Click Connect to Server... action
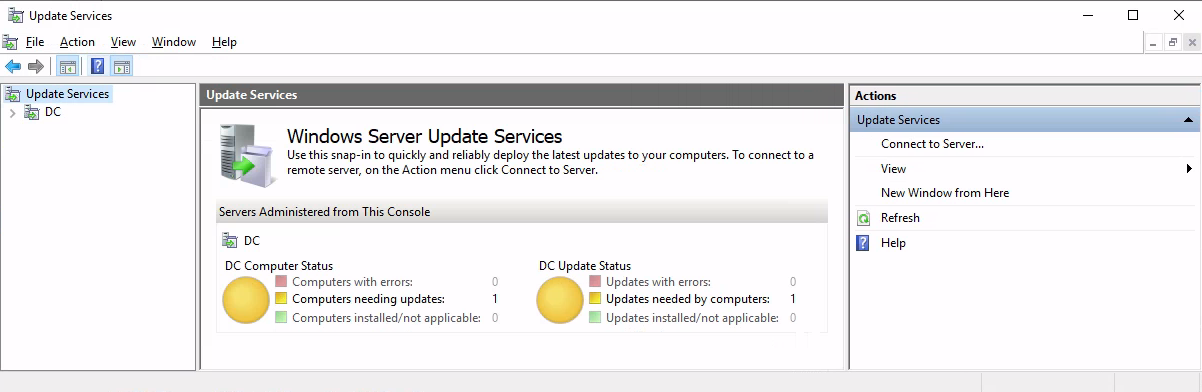 pos(932,144)
